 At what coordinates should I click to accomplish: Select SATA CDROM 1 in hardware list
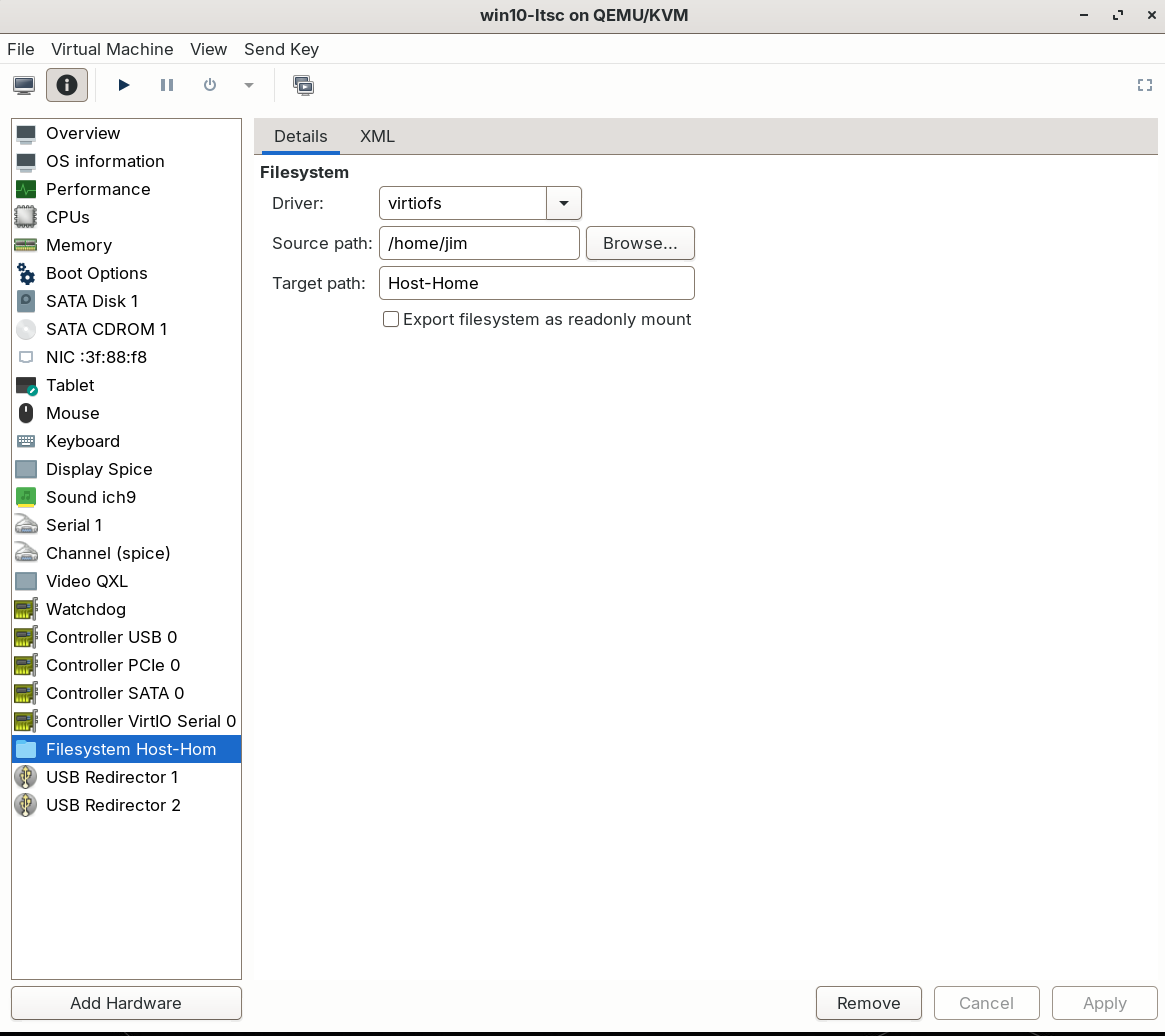pos(106,329)
